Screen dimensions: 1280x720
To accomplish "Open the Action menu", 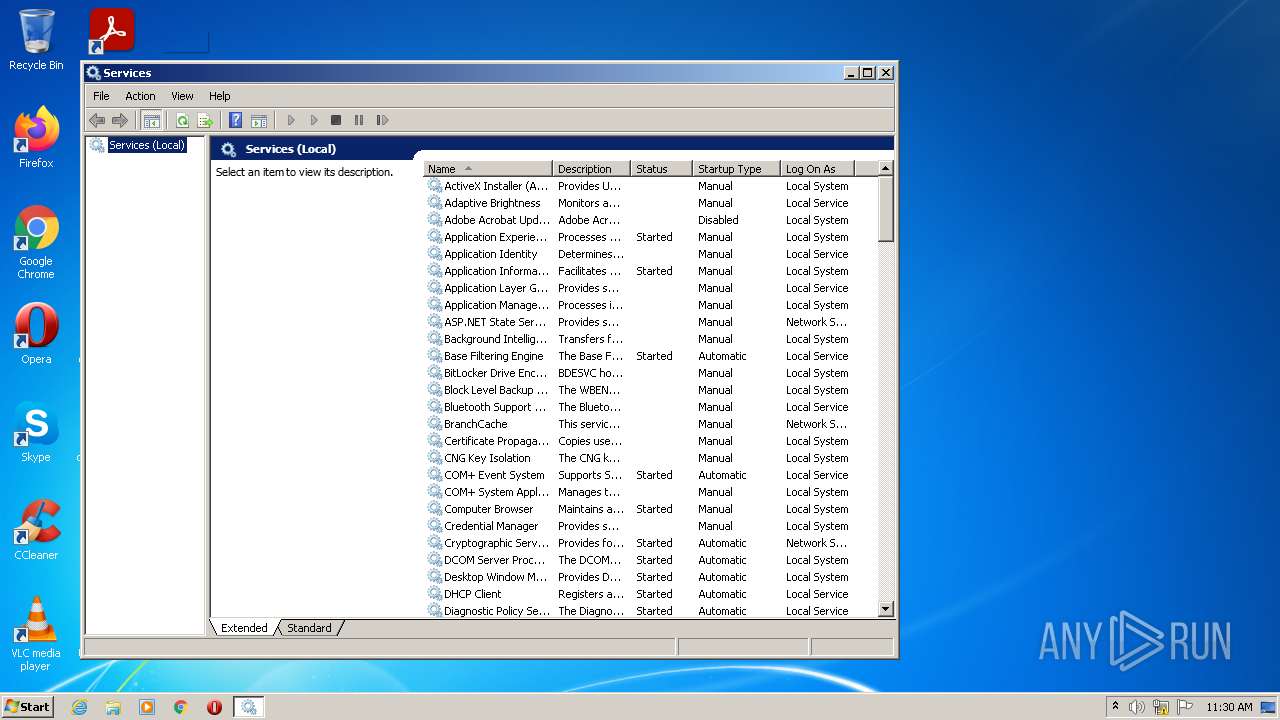I will 140,96.
